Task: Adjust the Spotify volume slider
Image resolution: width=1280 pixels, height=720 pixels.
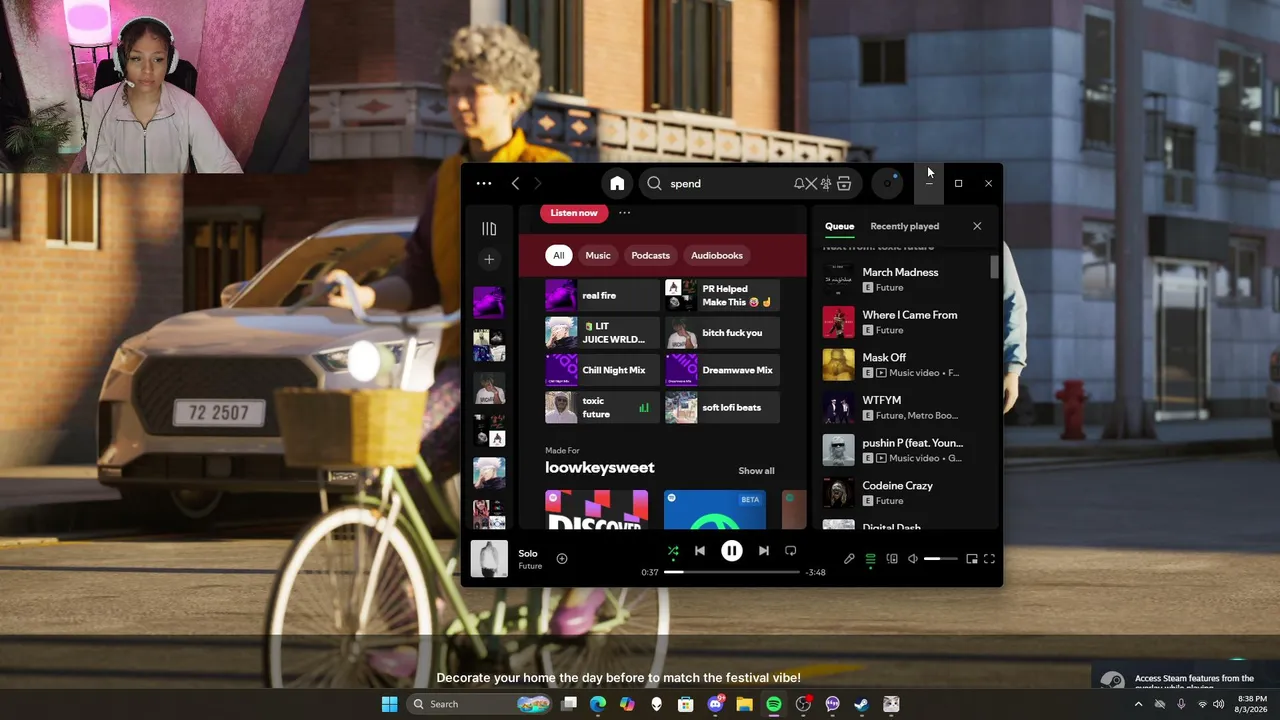Action: 940,559
